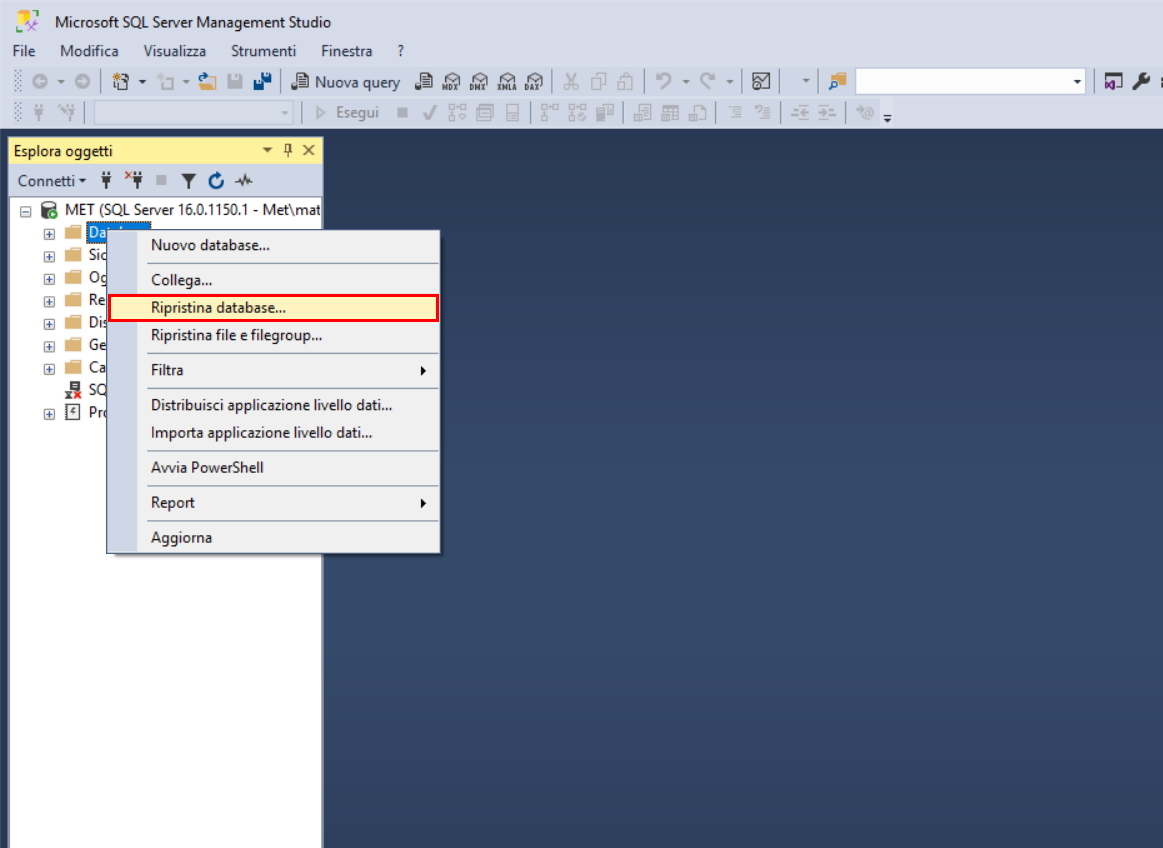Select Nuovo database... from context menu
This screenshot has width=1163, height=848.
[274, 246]
